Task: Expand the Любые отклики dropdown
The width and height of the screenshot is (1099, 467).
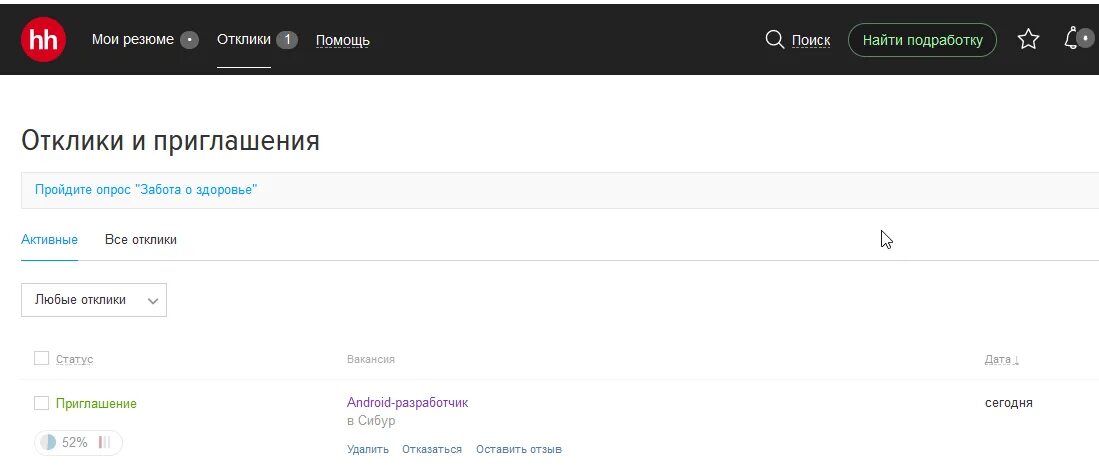Action: [94, 300]
